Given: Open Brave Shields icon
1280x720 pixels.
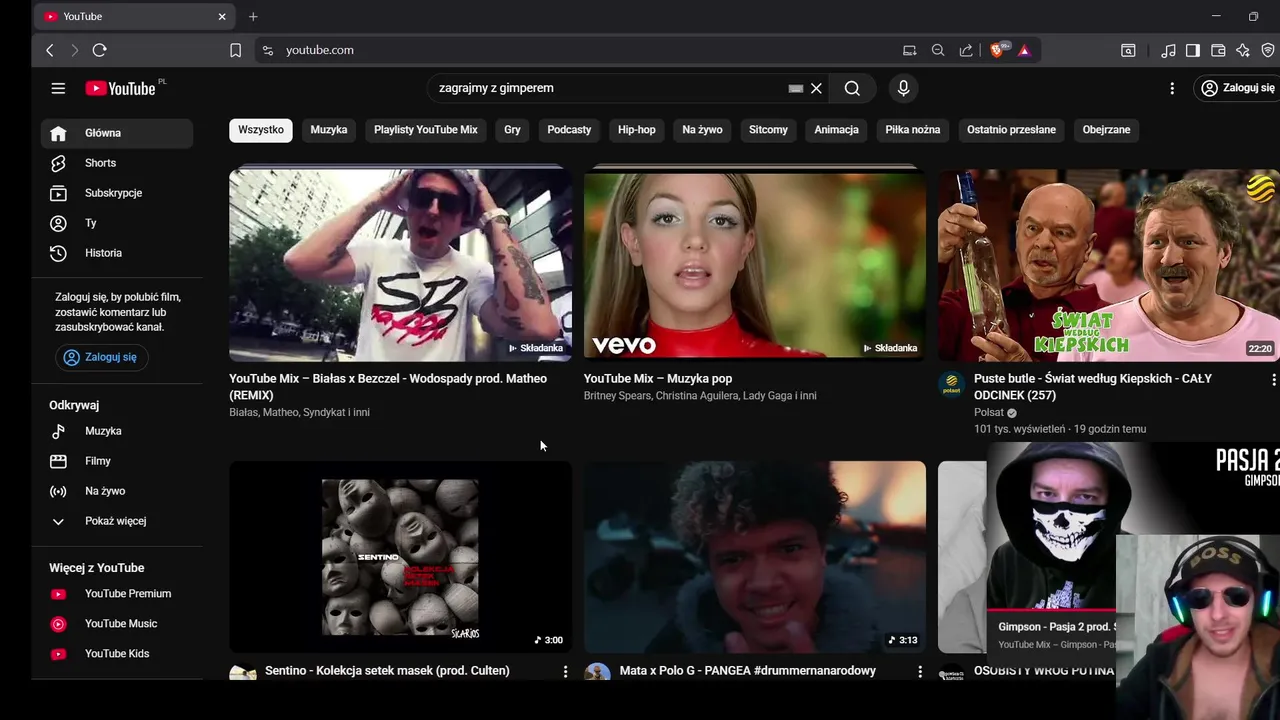Looking at the screenshot, I should point(997,50).
